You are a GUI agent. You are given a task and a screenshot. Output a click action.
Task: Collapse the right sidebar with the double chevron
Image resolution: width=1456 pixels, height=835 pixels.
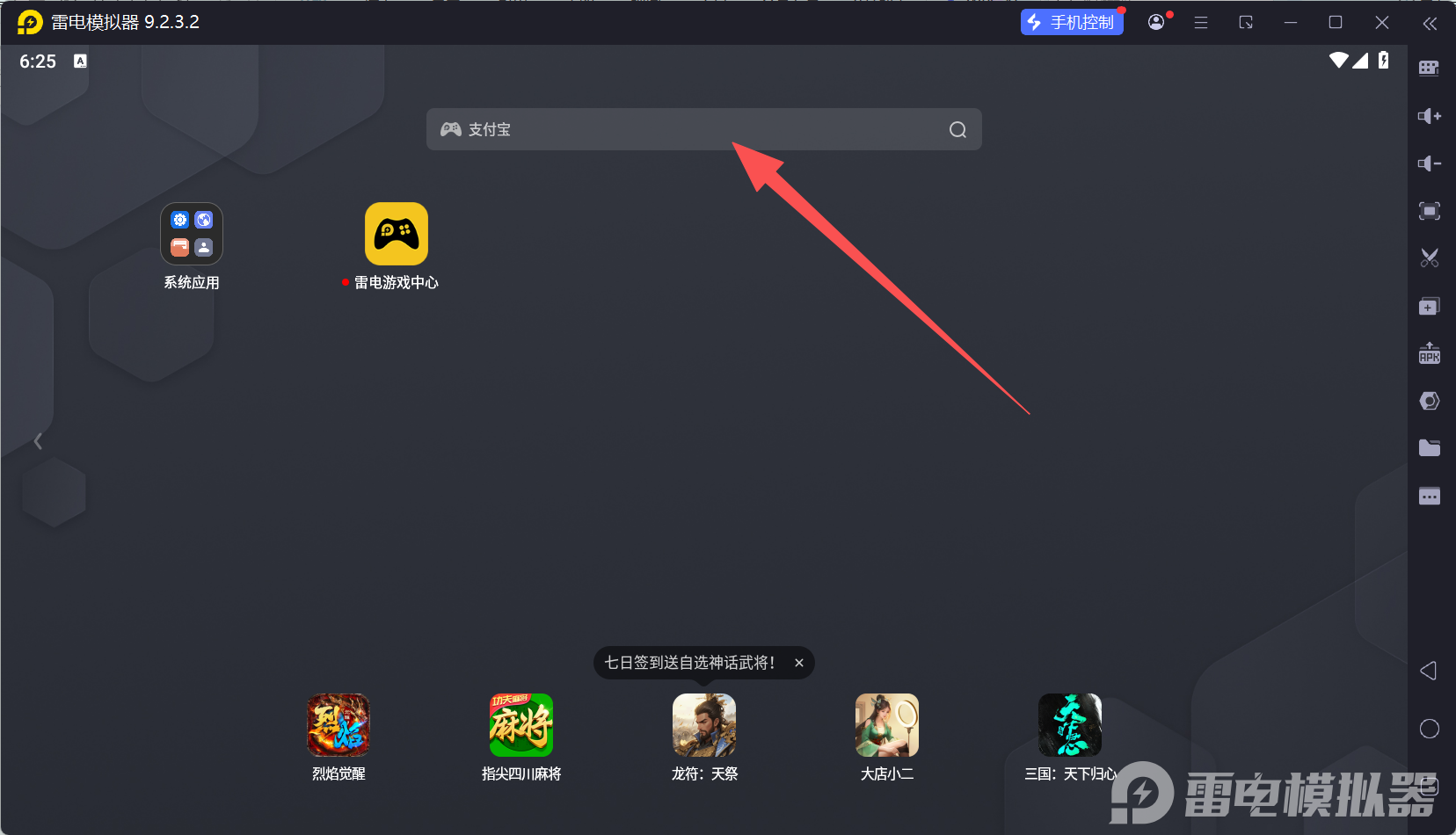click(1430, 23)
